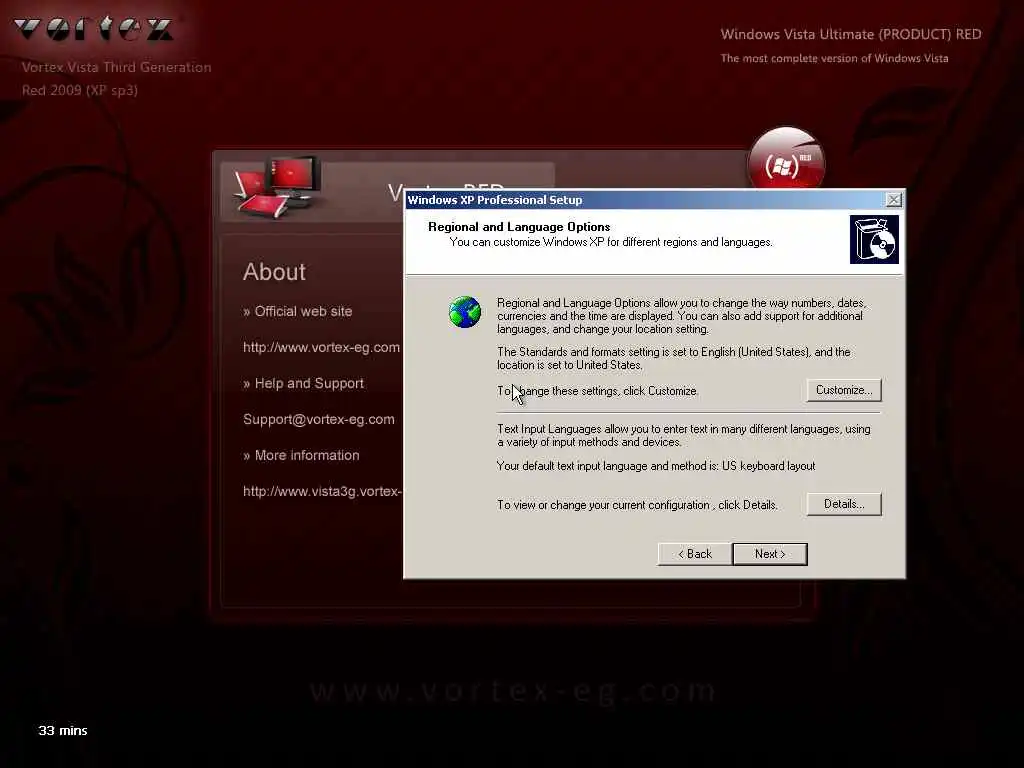The width and height of the screenshot is (1024, 768).
Task: Select the » More information entry
Action: (x=301, y=455)
